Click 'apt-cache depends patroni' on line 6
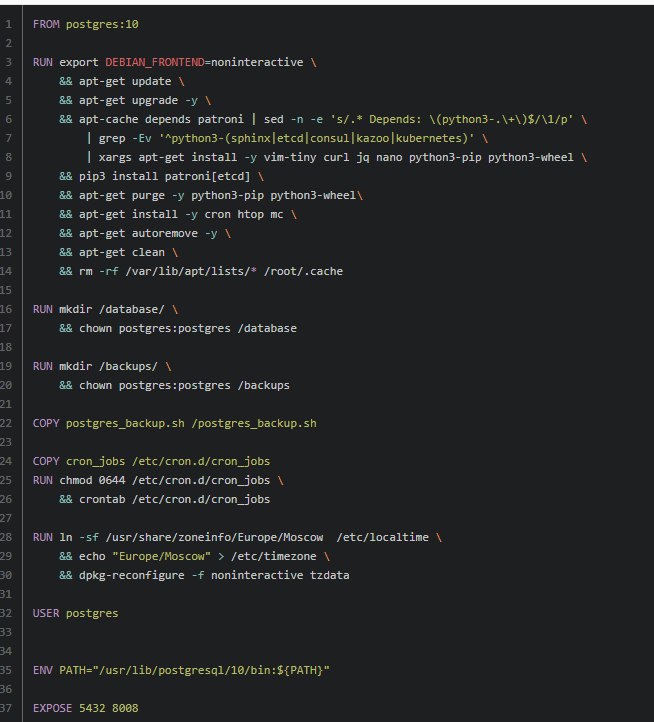This screenshot has height=722, width=654. [x=161, y=120]
